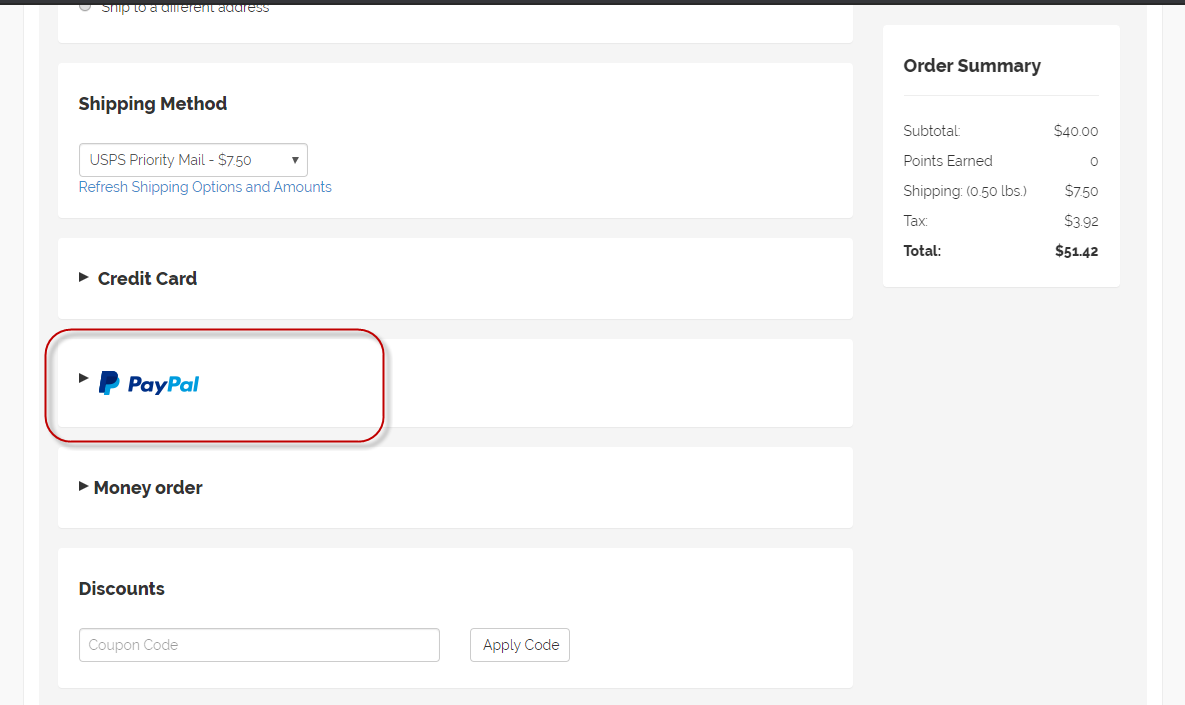Click the Subtotal $40.00 value
This screenshot has height=705, width=1185.
pyautogui.click(x=1075, y=131)
